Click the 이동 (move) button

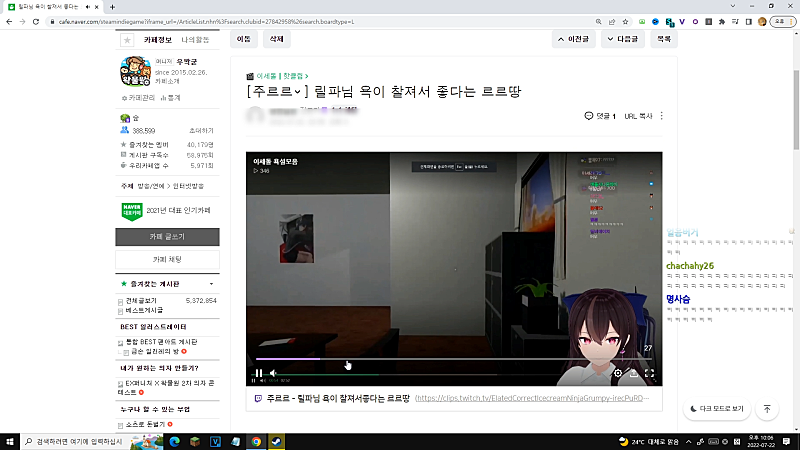pos(244,39)
